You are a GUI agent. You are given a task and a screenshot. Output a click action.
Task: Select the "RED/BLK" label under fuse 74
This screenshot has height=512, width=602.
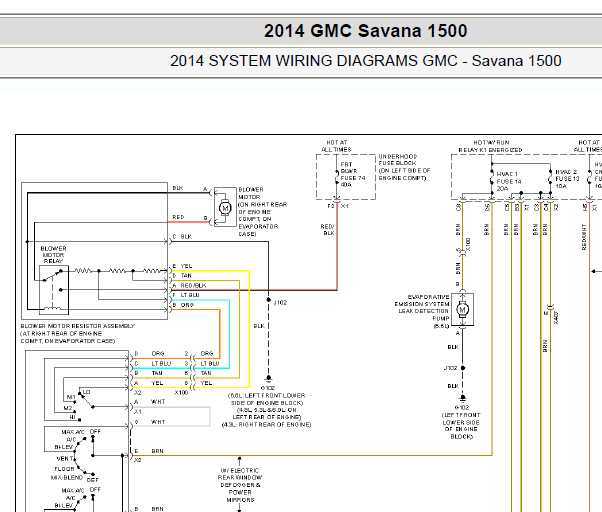328,230
